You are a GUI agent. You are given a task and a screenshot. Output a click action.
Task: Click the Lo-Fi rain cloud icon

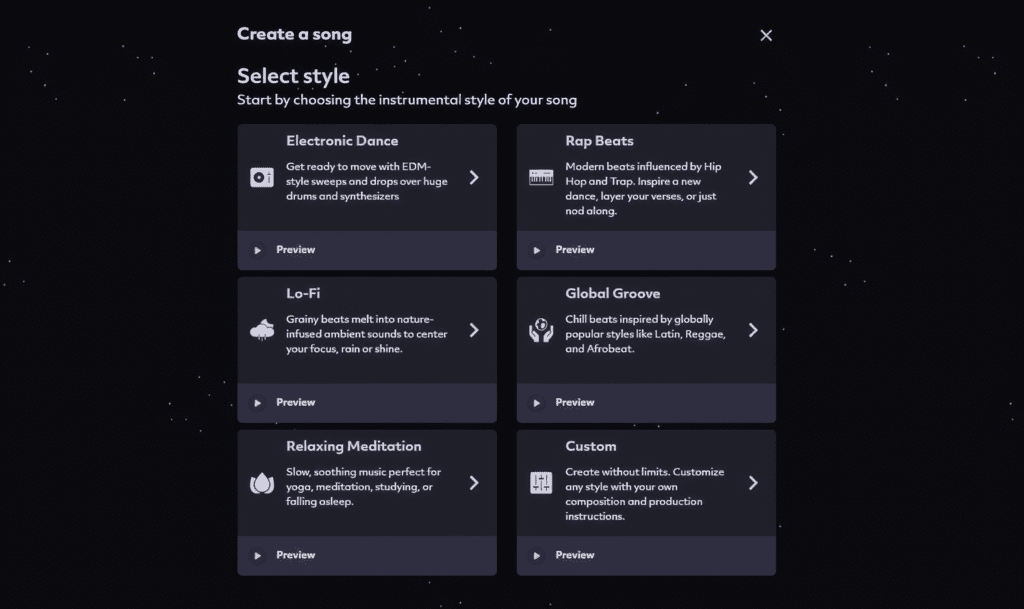[x=262, y=330]
